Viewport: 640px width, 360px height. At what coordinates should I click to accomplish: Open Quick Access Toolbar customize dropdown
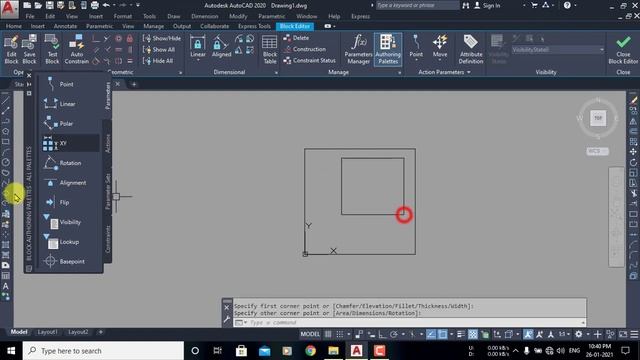pos(138,5)
